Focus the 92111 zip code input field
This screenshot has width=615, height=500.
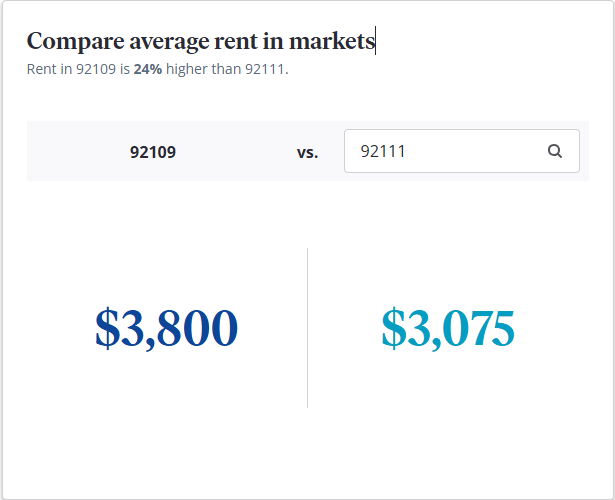(440, 152)
